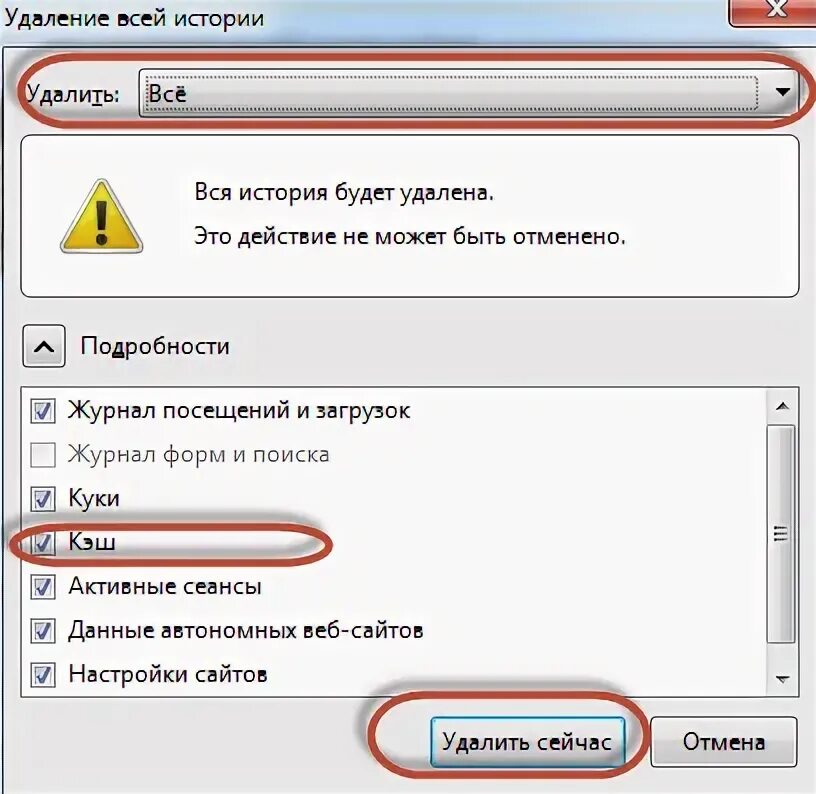Uncheck Журнал посещений и загрузок checkbox
Screen dimensions: 816x794
[43, 411]
